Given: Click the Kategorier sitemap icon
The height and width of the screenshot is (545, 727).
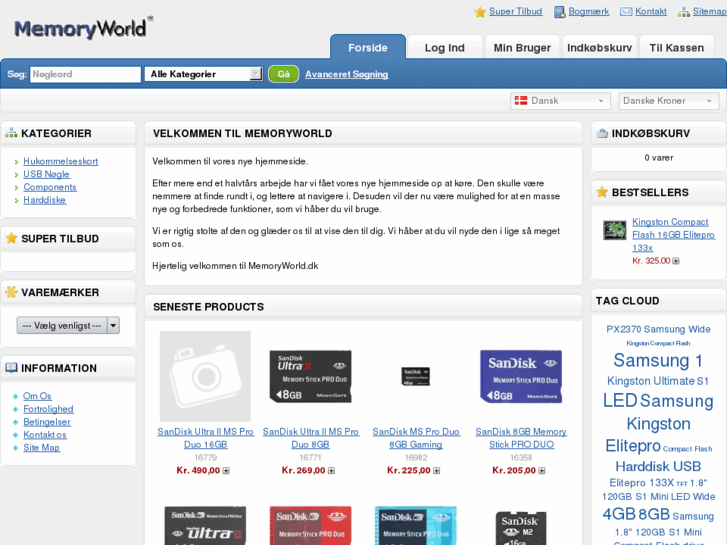Looking at the screenshot, I should click(x=11, y=133).
